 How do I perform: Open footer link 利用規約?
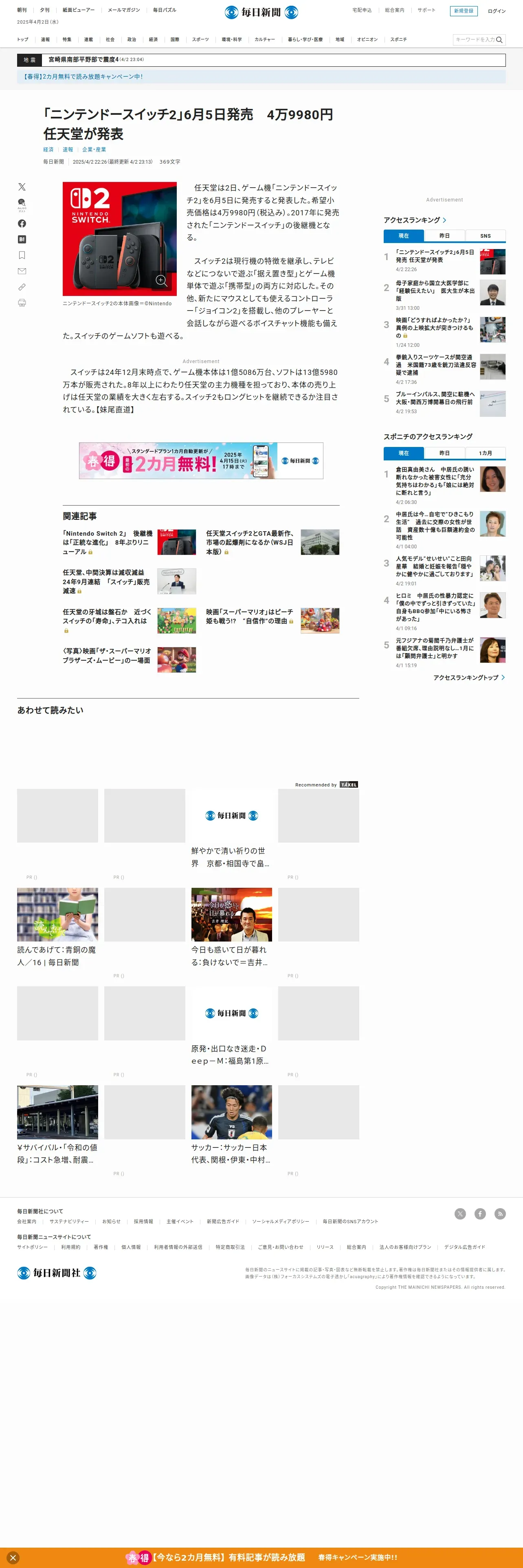point(70,1247)
